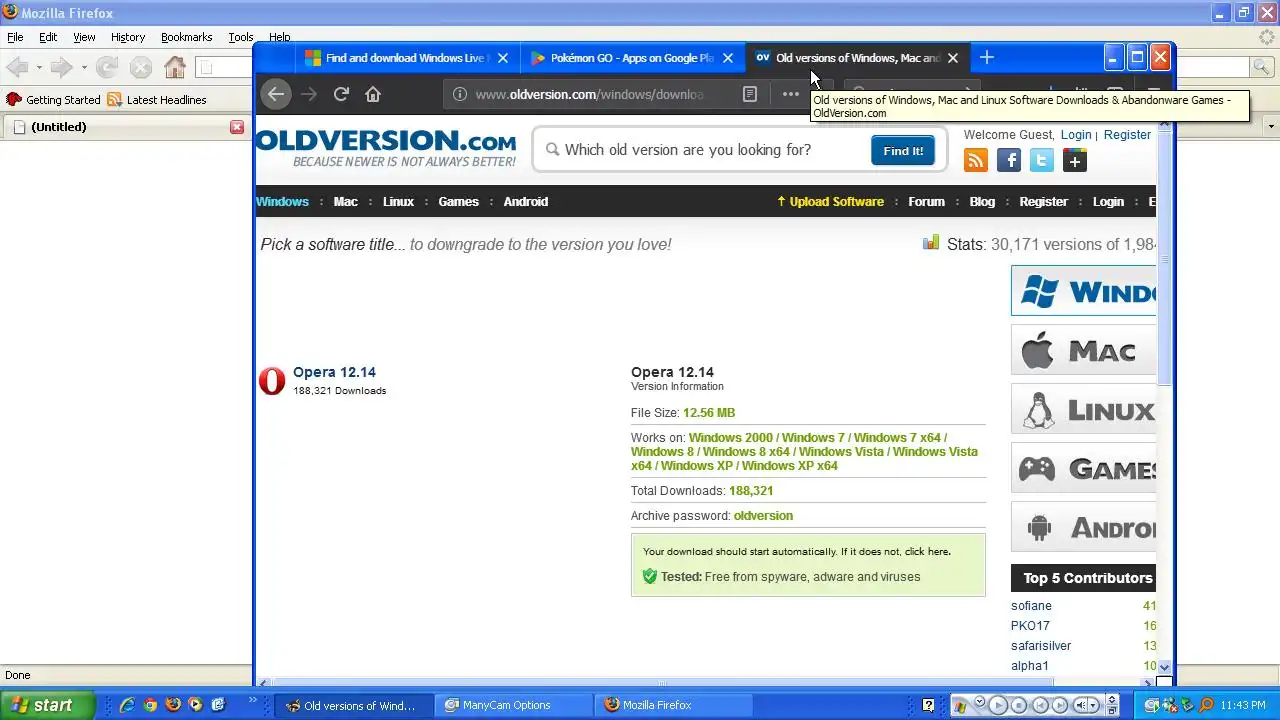Image resolution: width=1280 pixels, height=720 pixels.
Task: Click the Opera 12.14 red logo
Action: (x=272, y=381)
